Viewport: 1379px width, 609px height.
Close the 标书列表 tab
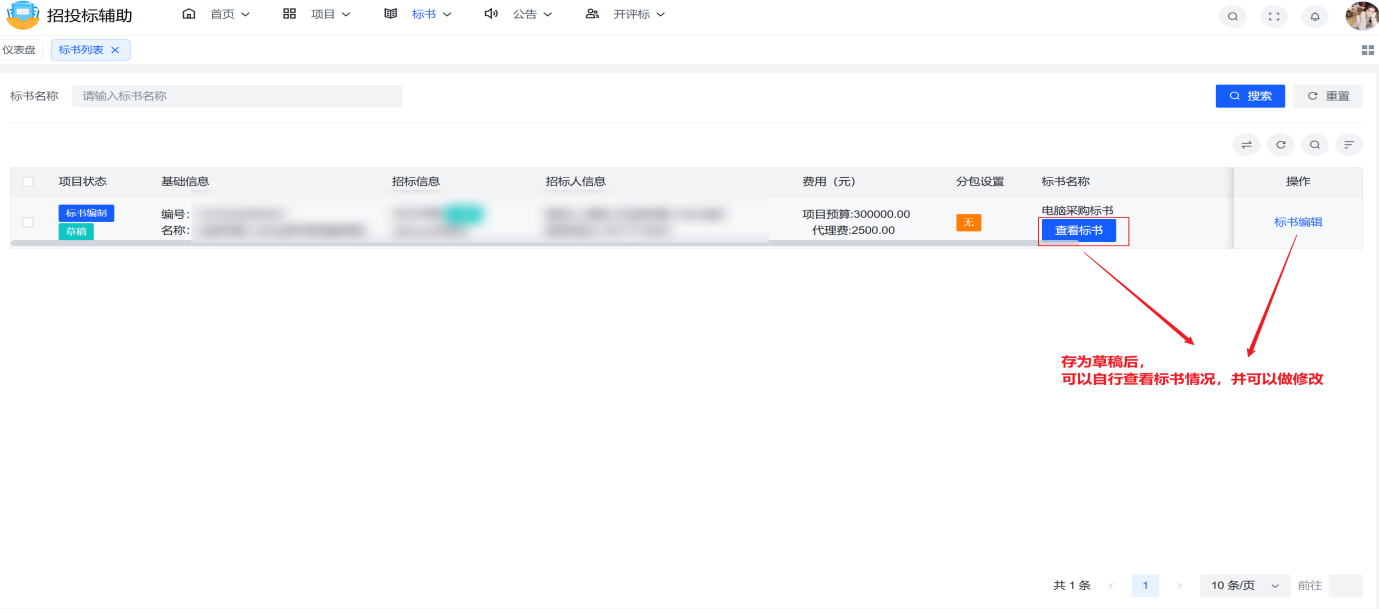point(115,50)
